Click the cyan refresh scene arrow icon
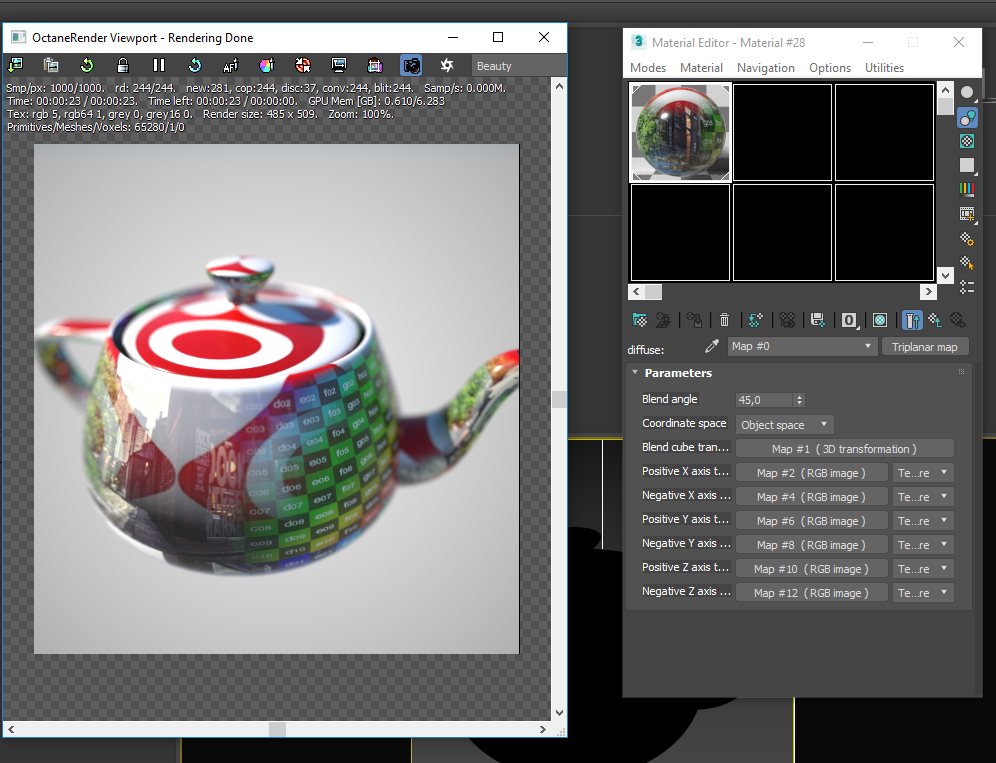 (x=195, y=65)
